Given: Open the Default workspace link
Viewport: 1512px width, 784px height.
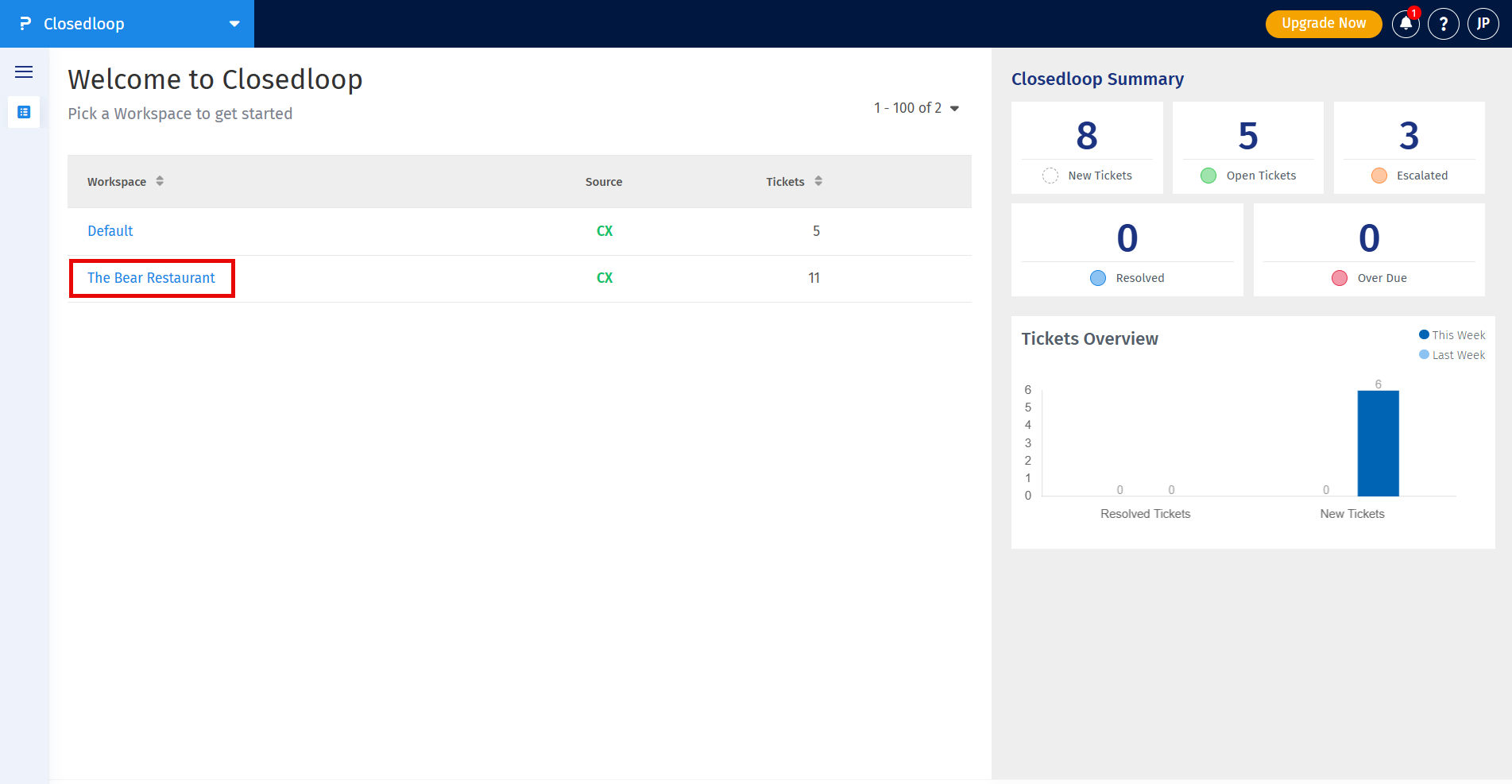Looking at the screenshot, I should (110, 231).
